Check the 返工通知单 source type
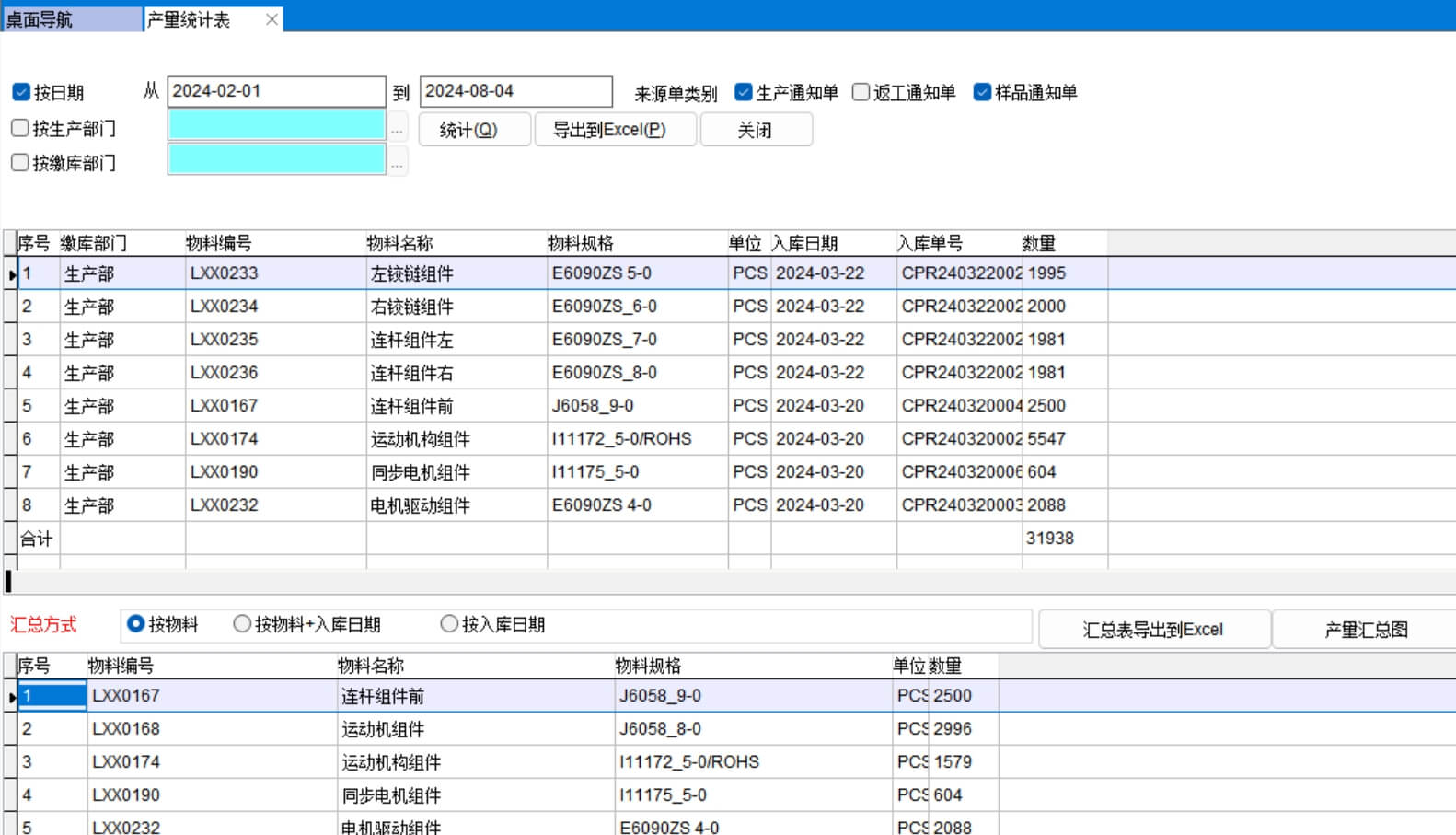Viewport: 1456px width, 835px height. coord(861,92)
